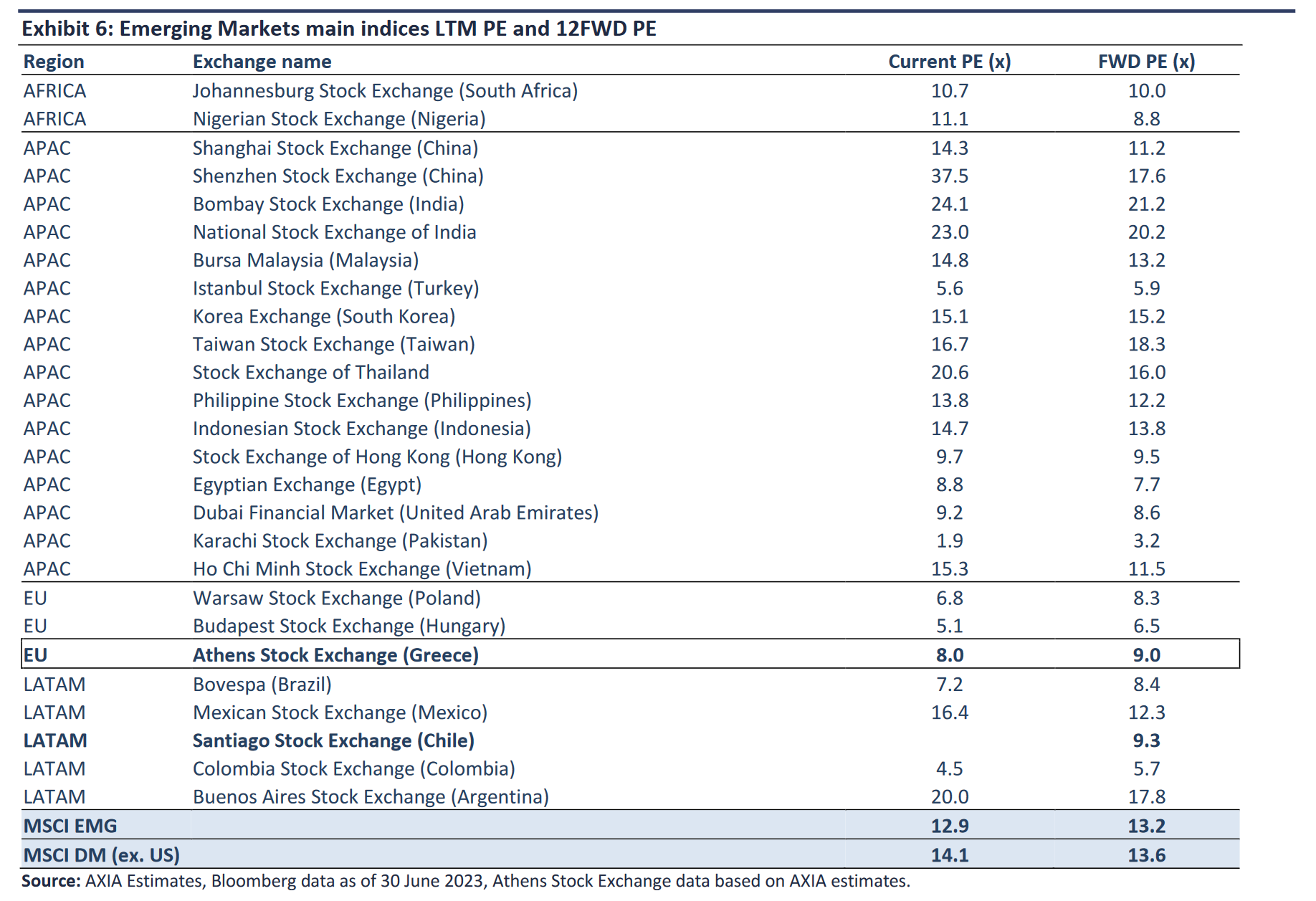Click Buenos Aires Stock Exchange (Argentina)
This screenshot has width=1316, height=901.
371,796
